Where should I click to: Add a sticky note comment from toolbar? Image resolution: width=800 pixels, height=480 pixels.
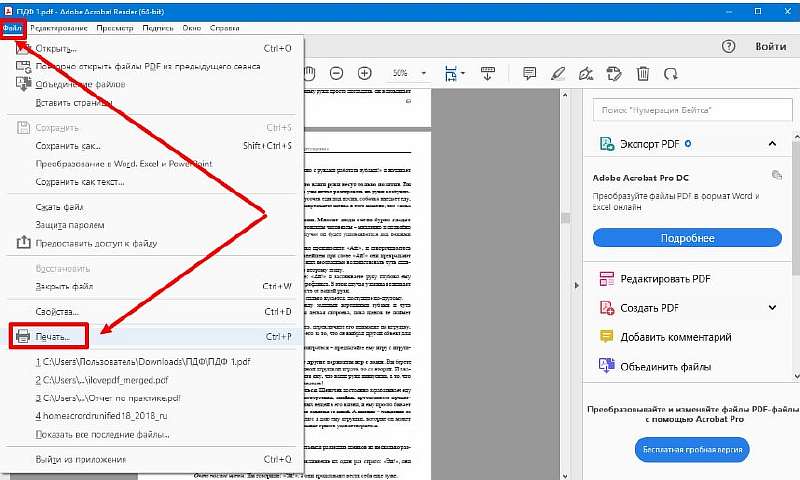coord(530,74)
